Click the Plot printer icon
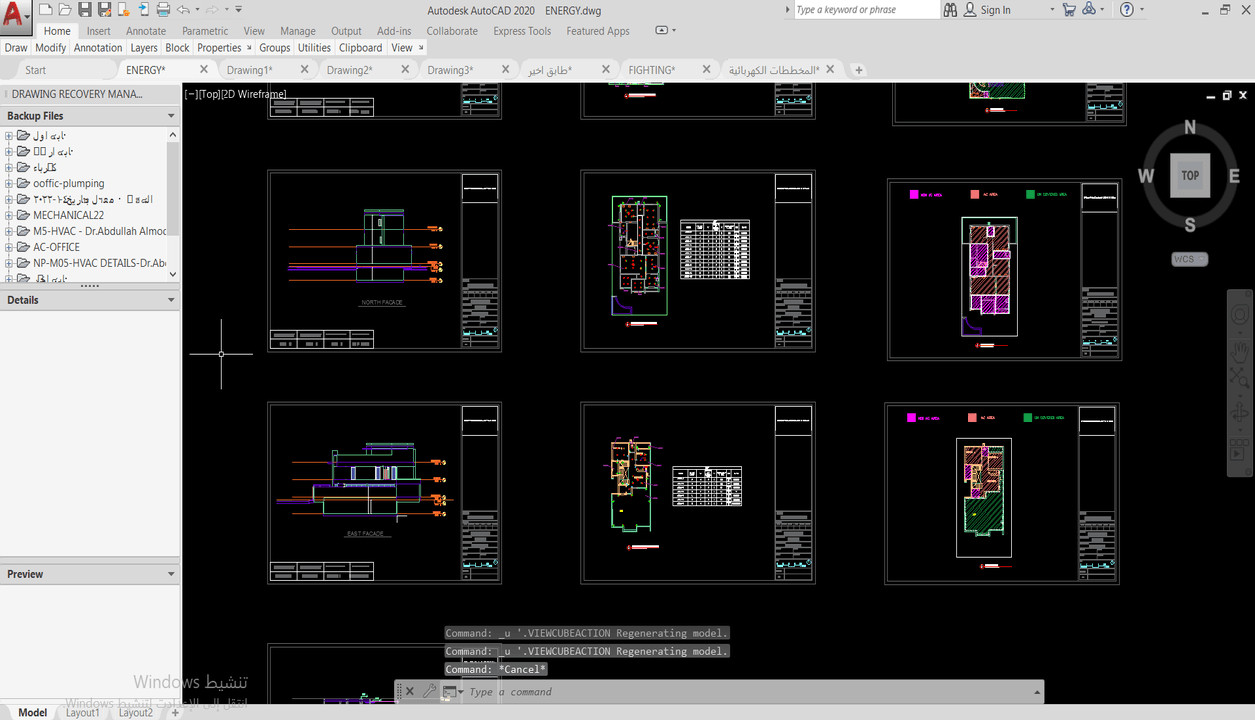Screen dimensions: 1255x720 pos(164,10)
